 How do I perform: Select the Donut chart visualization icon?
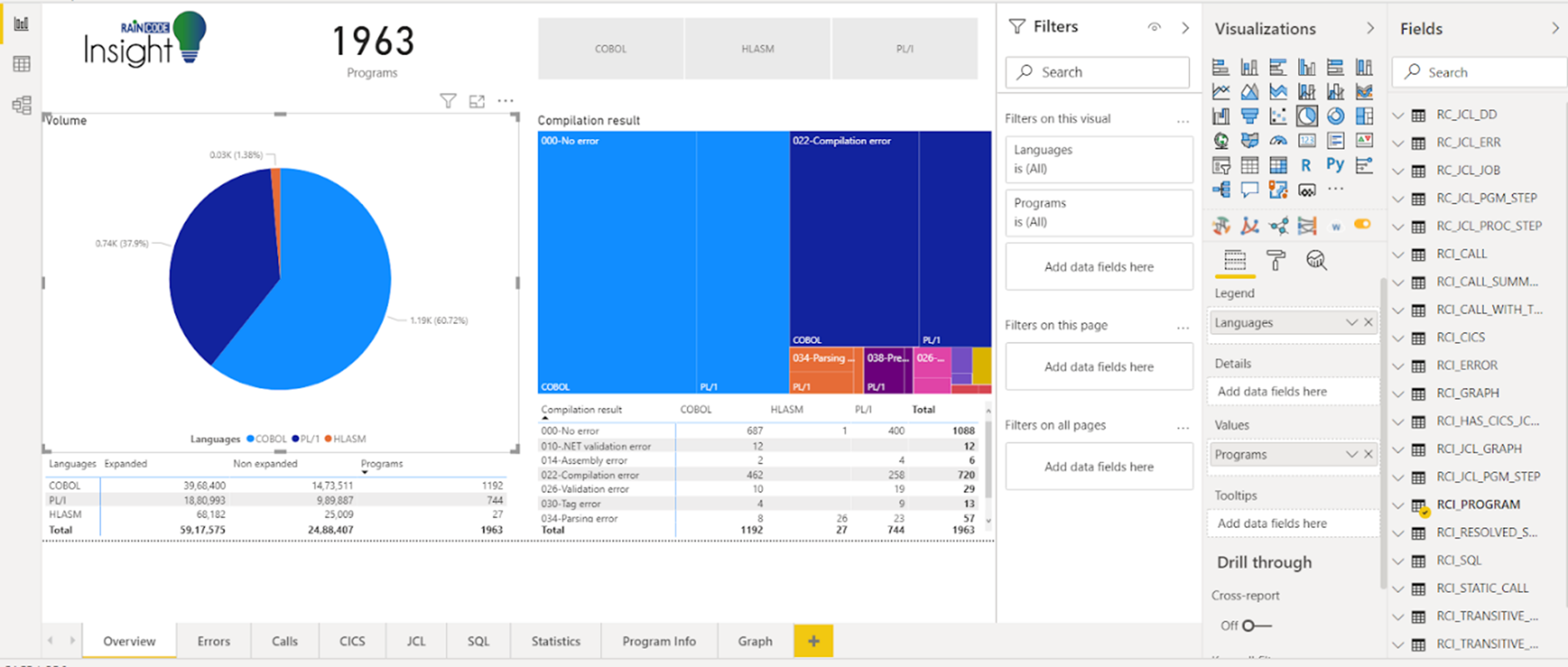1335,116
